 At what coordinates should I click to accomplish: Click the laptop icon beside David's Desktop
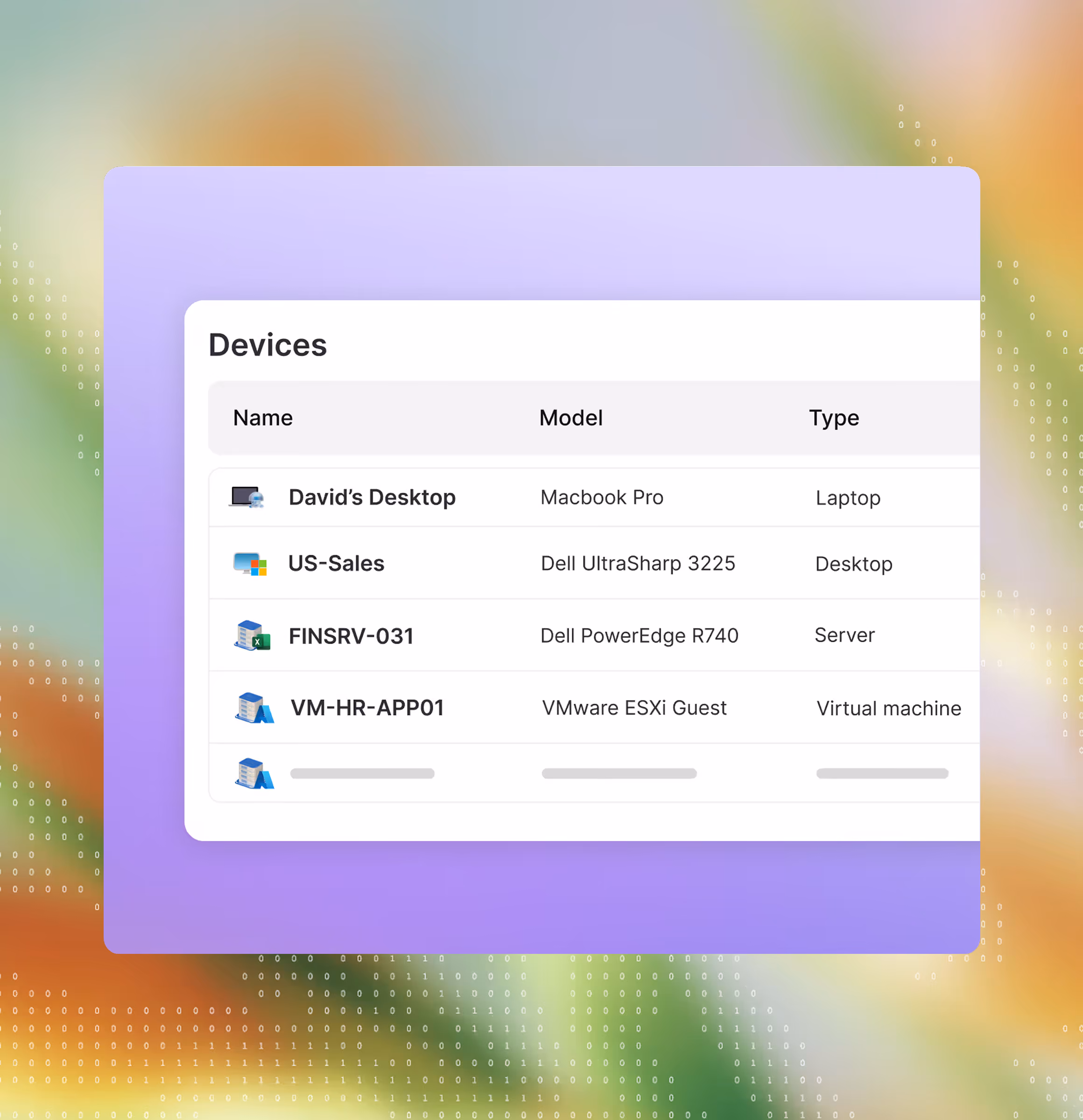[x=247, y=497]
